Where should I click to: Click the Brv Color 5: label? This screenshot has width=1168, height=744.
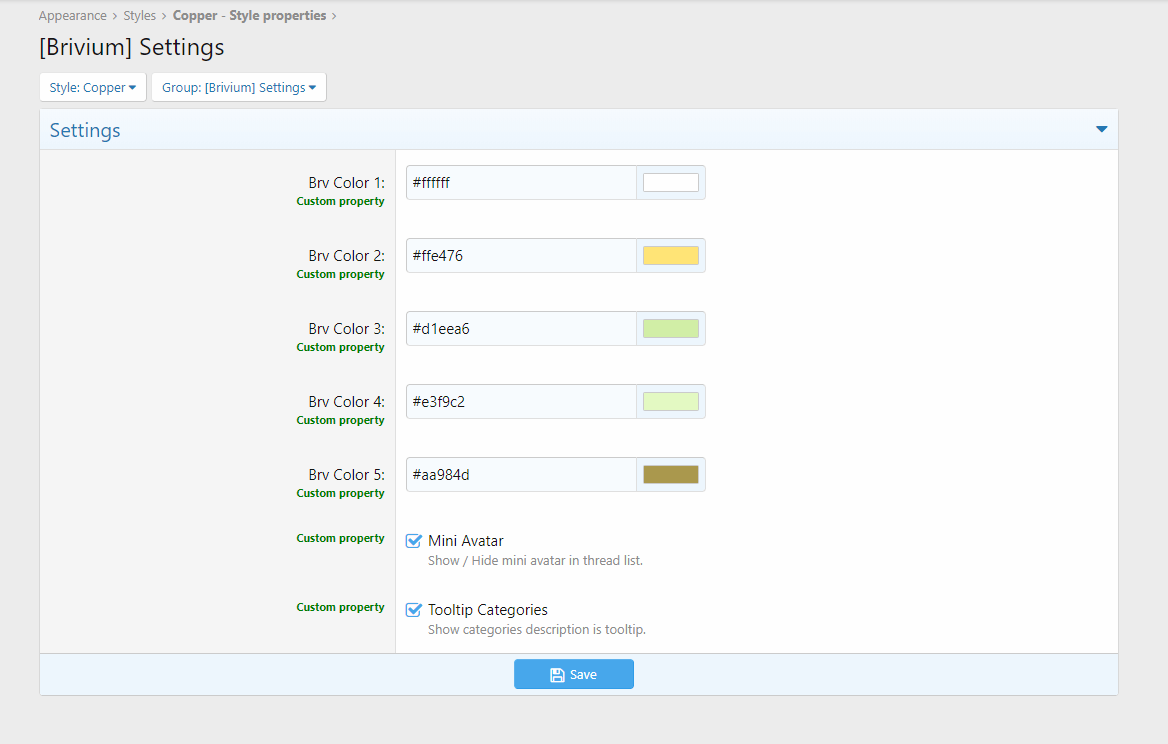346,474
